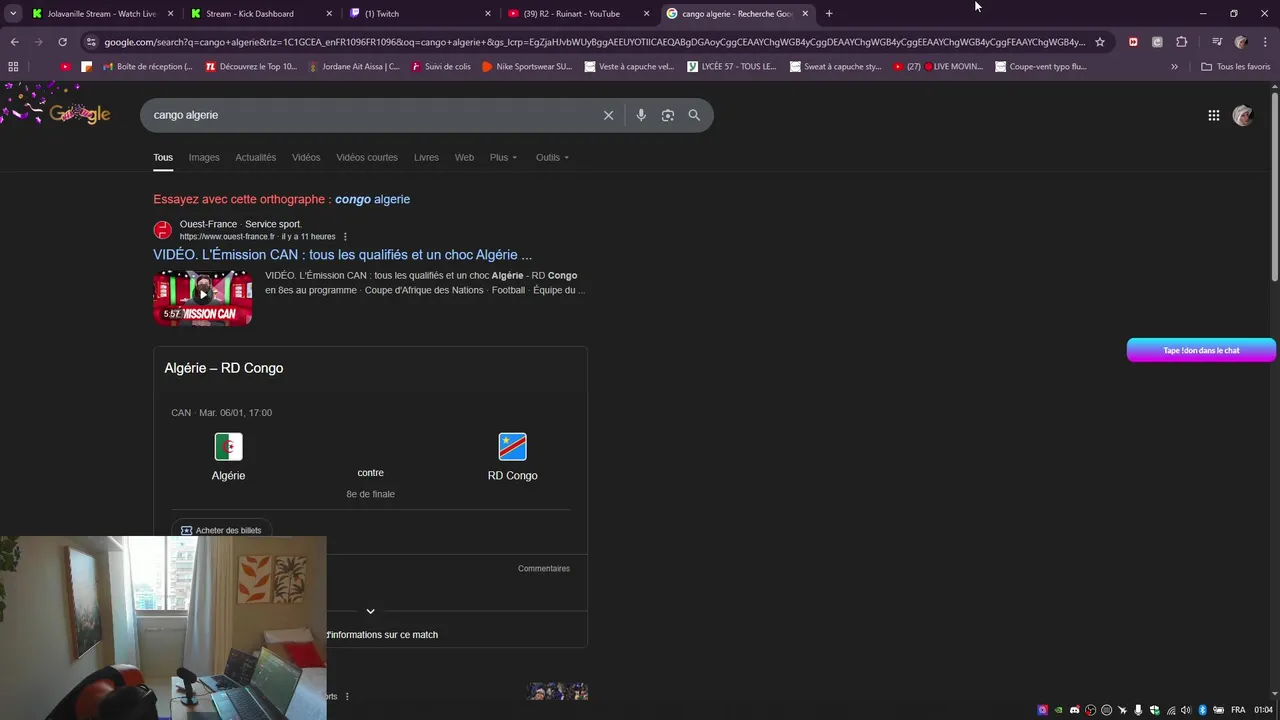
Task: Select the Vidéos courtes search tab
Action: [367, 157]
